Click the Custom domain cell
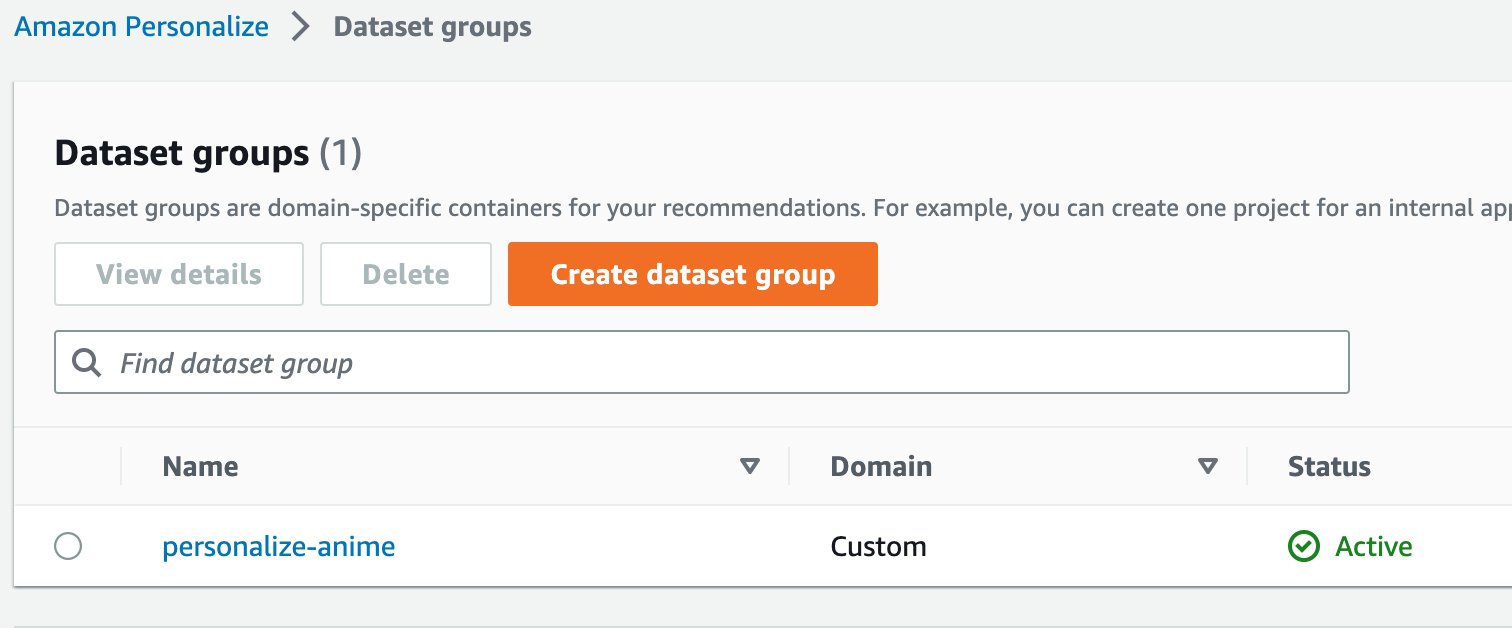Screen dimensions: 1512x628 pos(878,546)
